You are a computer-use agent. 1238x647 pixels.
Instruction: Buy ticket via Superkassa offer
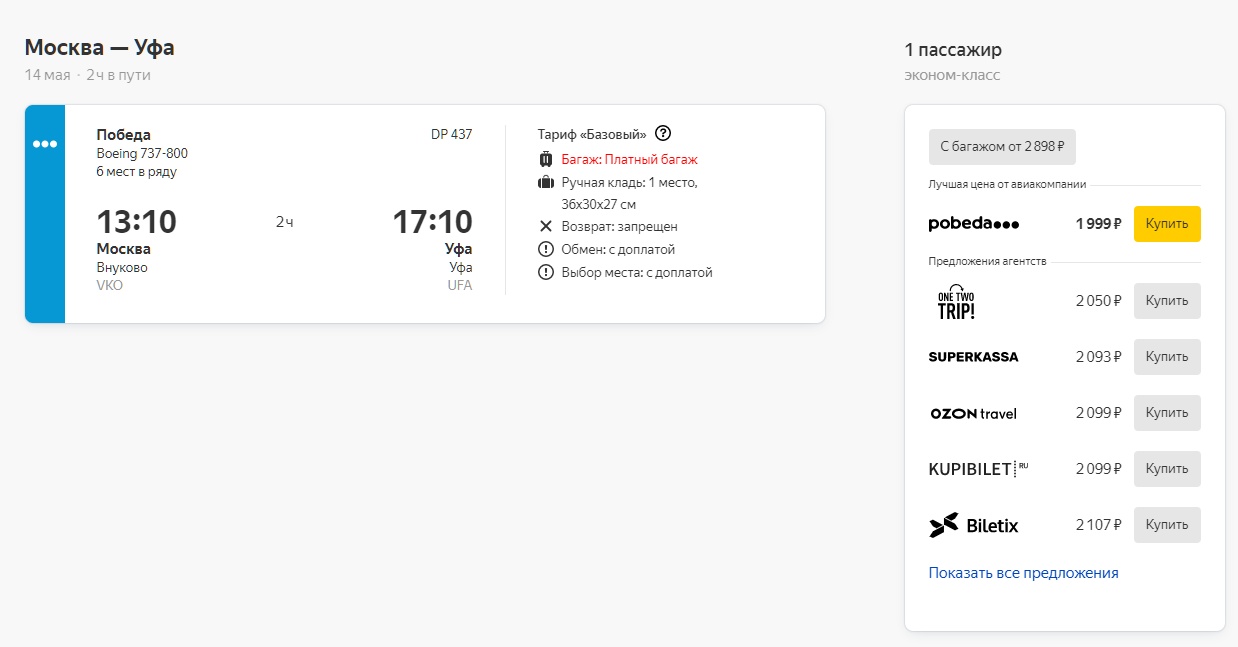[x=1167, y=357]
